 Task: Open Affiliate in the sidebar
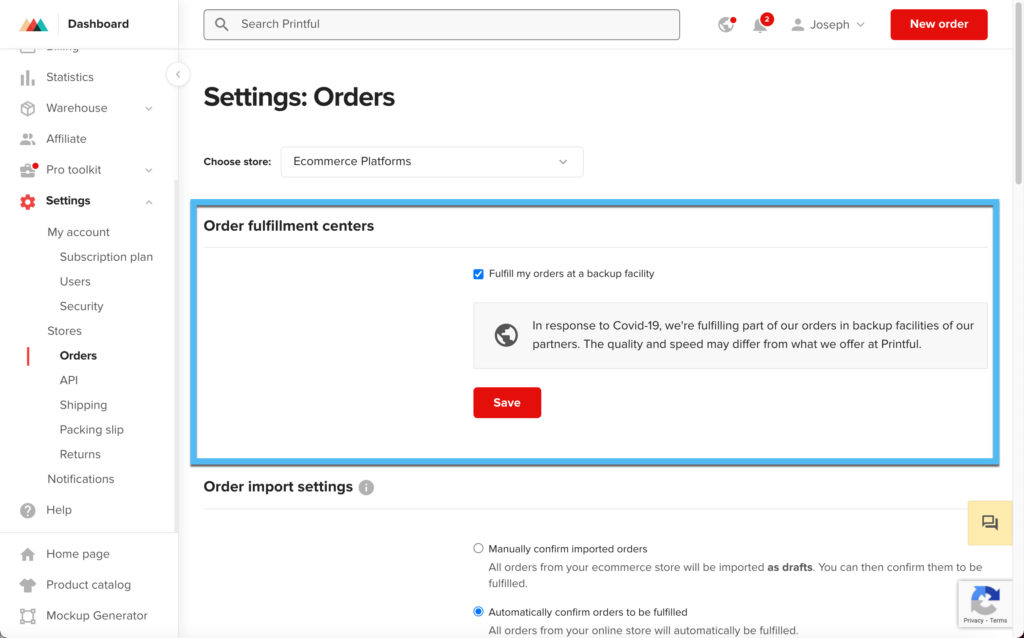tap(66, 139)
